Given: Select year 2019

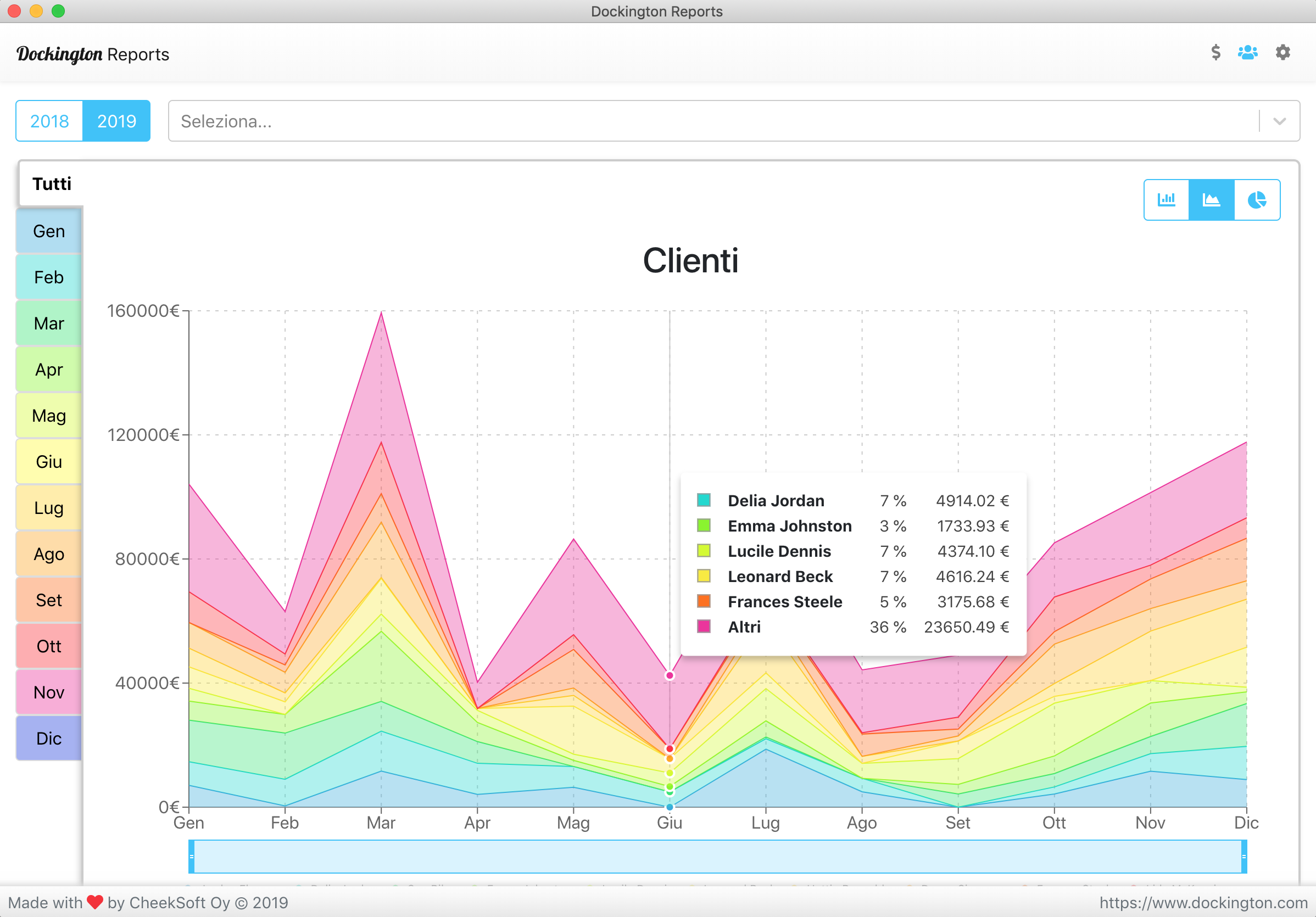Looking at the screenshot, I should click(117, 121).
